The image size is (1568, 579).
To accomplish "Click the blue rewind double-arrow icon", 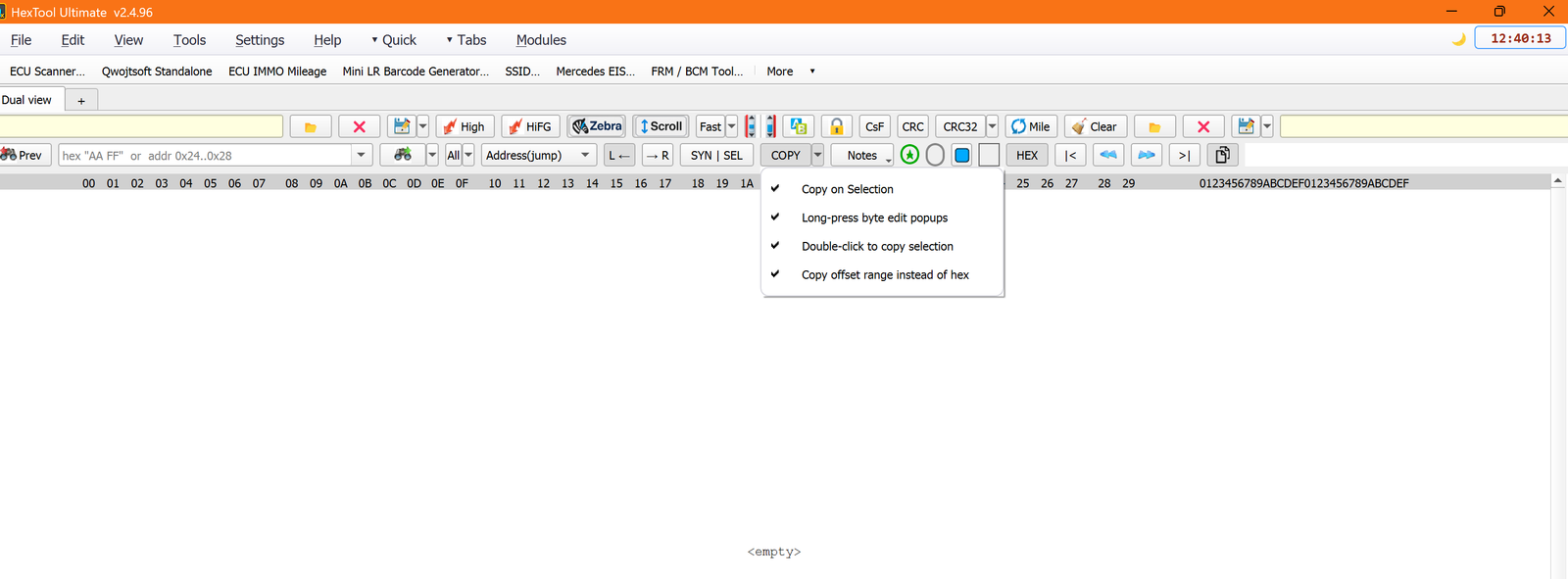I will tap(1108, 155).
